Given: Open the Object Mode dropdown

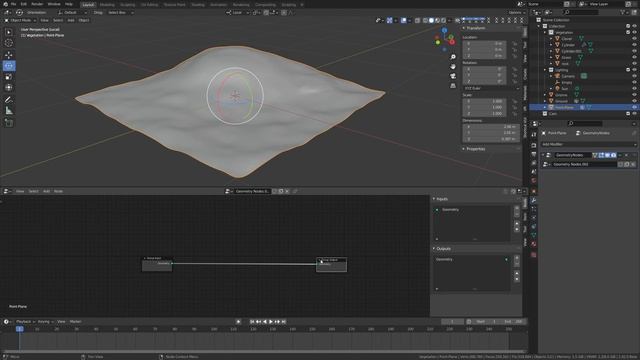Looking at the screenshot, I should click(20, 20).
